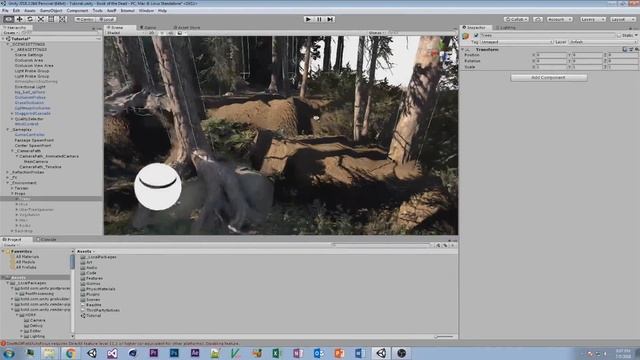
Task: Open the Account dropdown
Action: [x=559, y=19]
